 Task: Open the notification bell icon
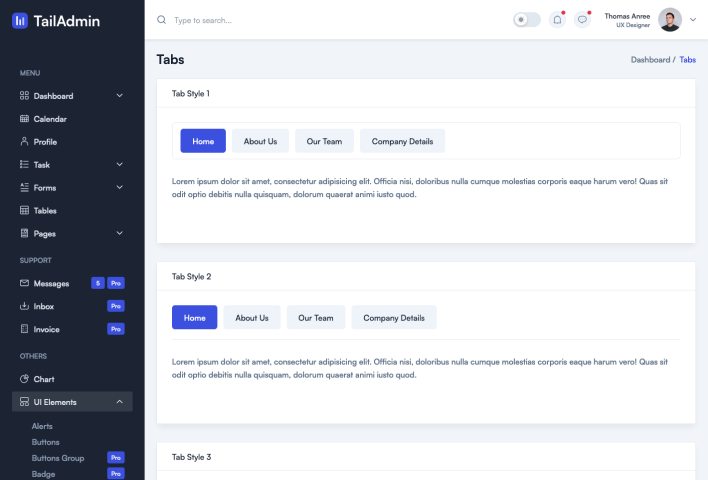pos(557,20)
